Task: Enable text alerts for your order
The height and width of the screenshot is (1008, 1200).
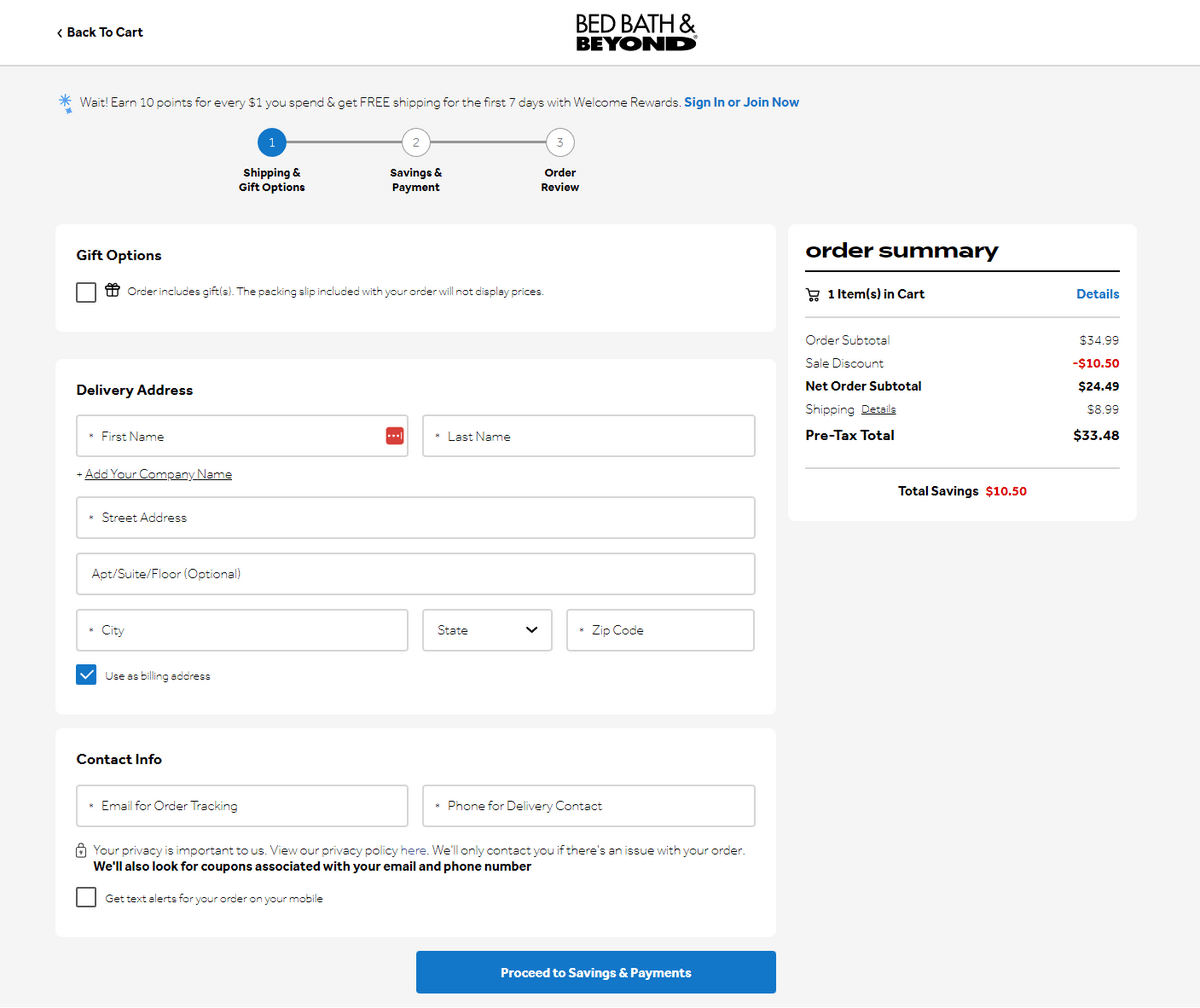Action: (86, 896)
